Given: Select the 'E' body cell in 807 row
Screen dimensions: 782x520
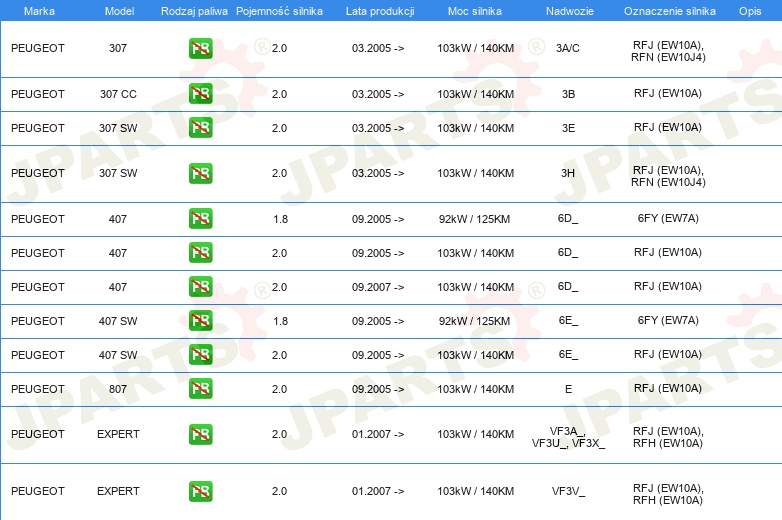Looking at the screenshot, I should click(x=569, y=389).
